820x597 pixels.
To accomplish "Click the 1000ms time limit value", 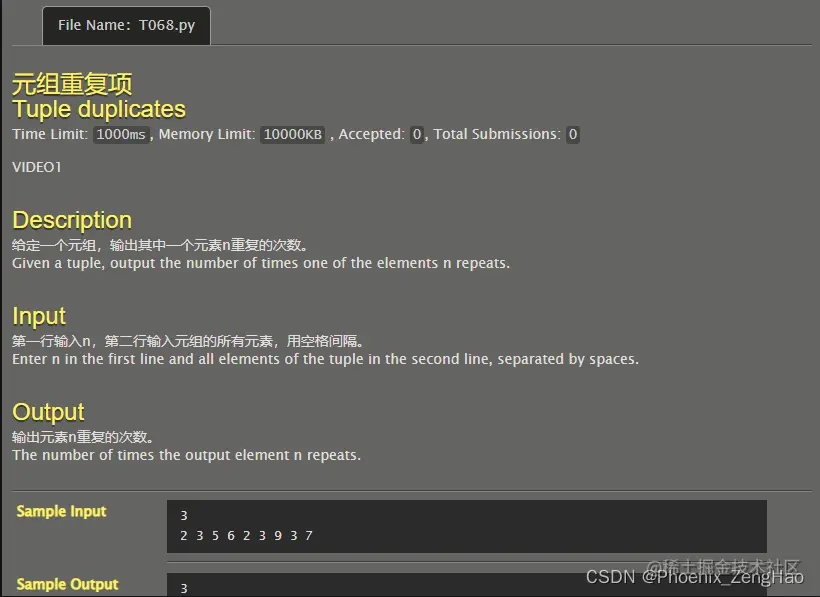I will tap(121, 134).
